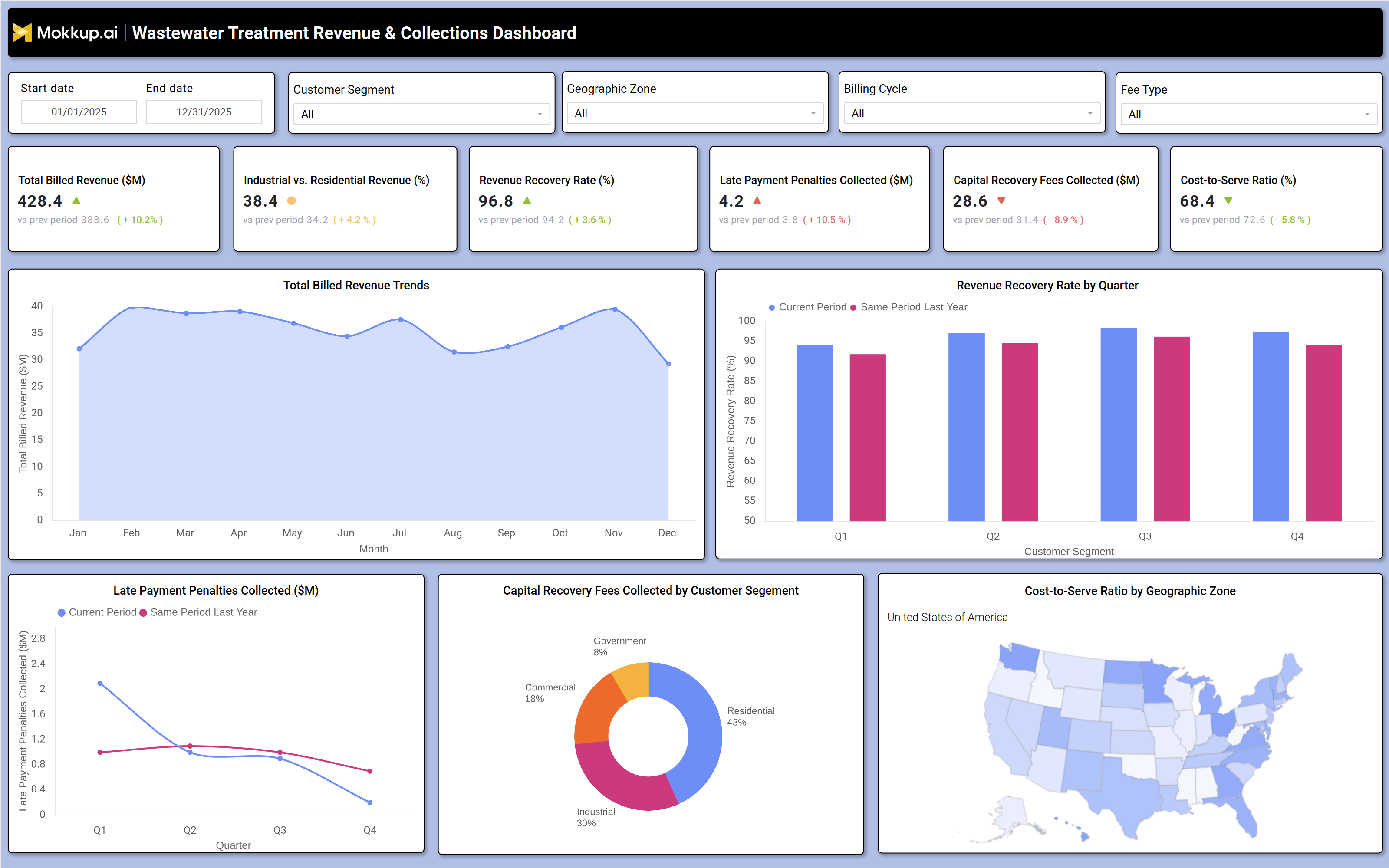Click Q2 Current Period blue bar
Image resolution: width=1389 pixels, height=868 pixels.
click(x=967, y=427)
